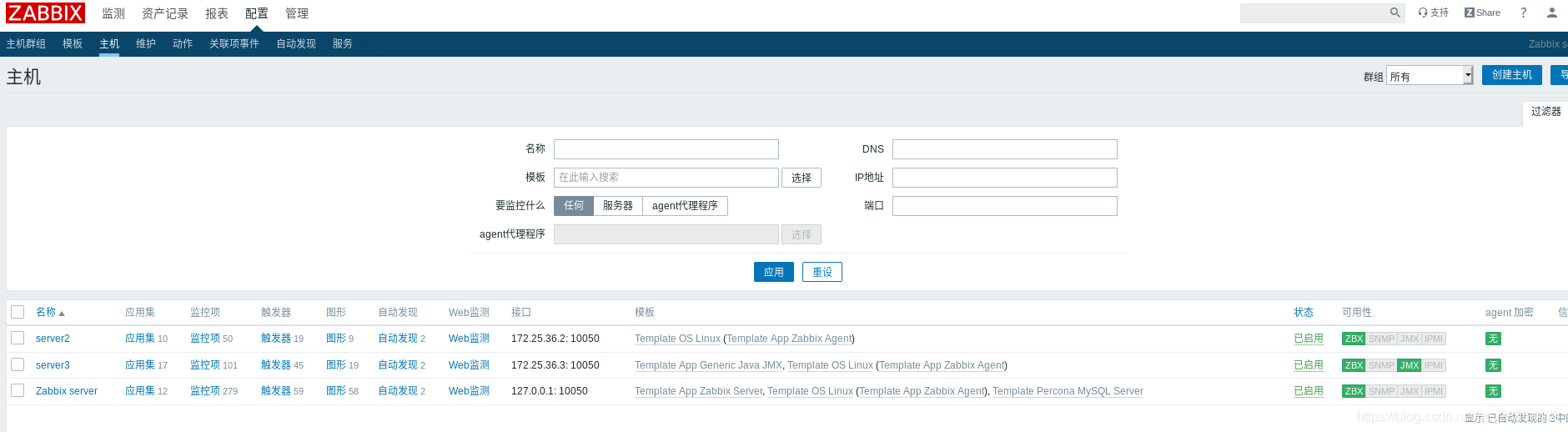The width and height of the screenshot is (1568, 432).
Task: Go to 模板 submenu
Action: [73, 44]
